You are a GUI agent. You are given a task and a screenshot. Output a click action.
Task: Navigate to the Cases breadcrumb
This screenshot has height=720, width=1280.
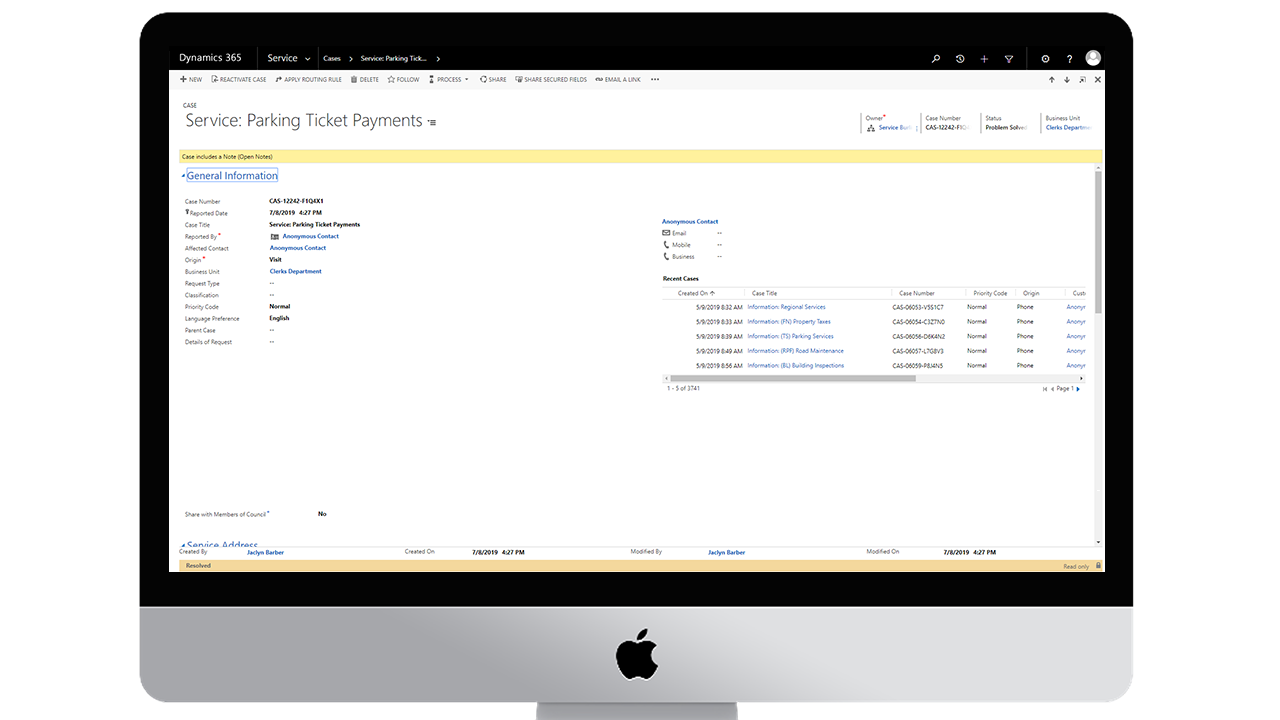[332, 58]
